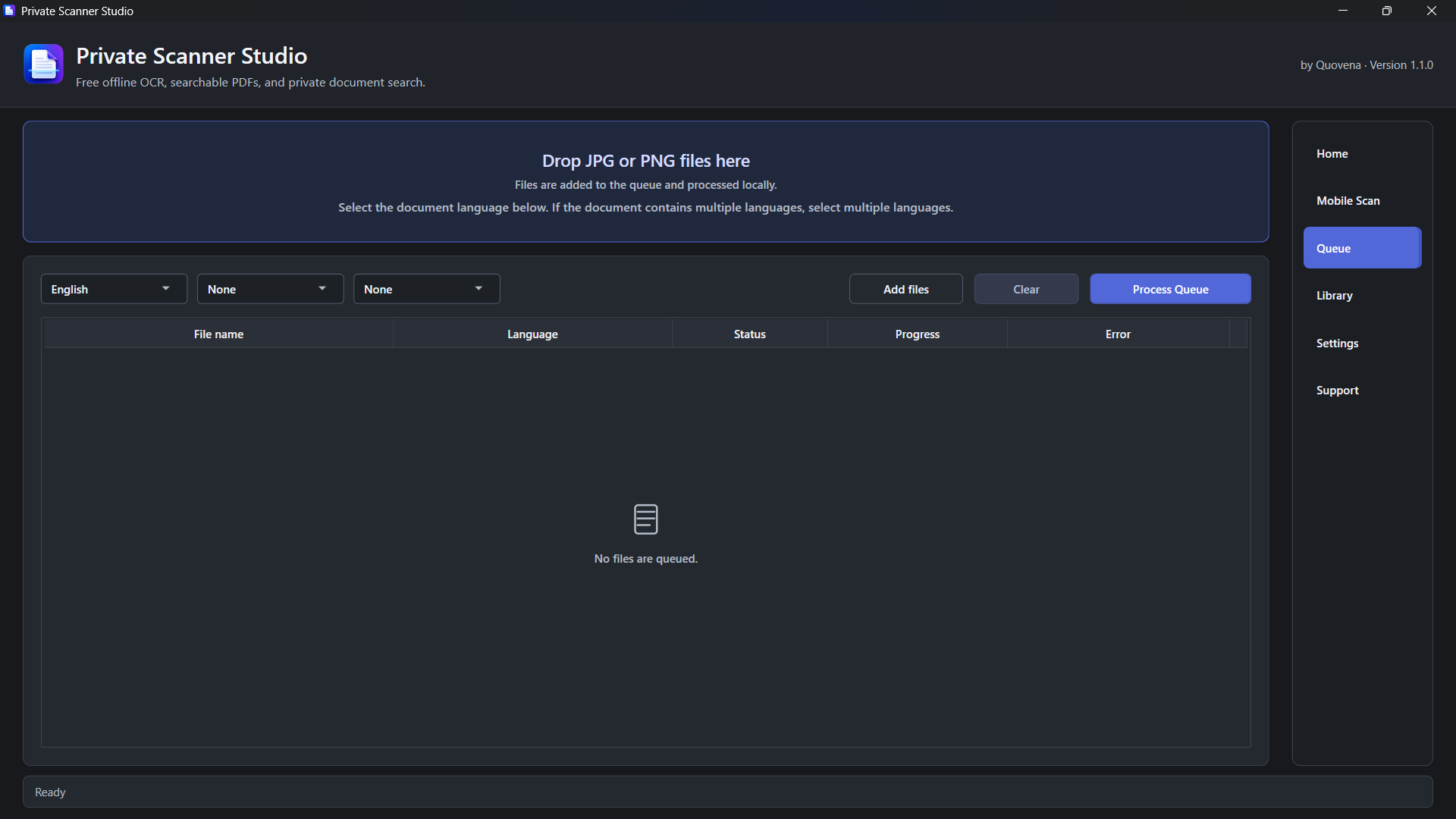
Task: Click the Private Scanner Studio logo icon
Action: (x=43, y=64)
